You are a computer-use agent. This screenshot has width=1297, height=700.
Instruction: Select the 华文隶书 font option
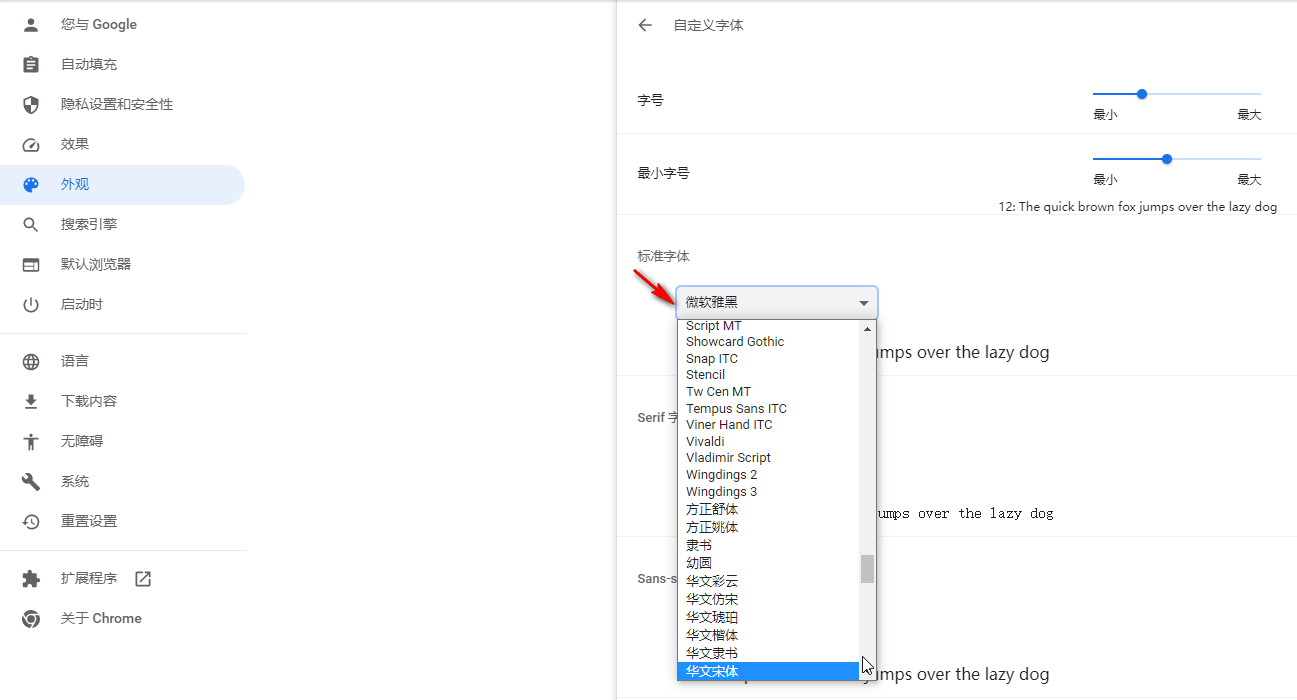tap(768, 653)
